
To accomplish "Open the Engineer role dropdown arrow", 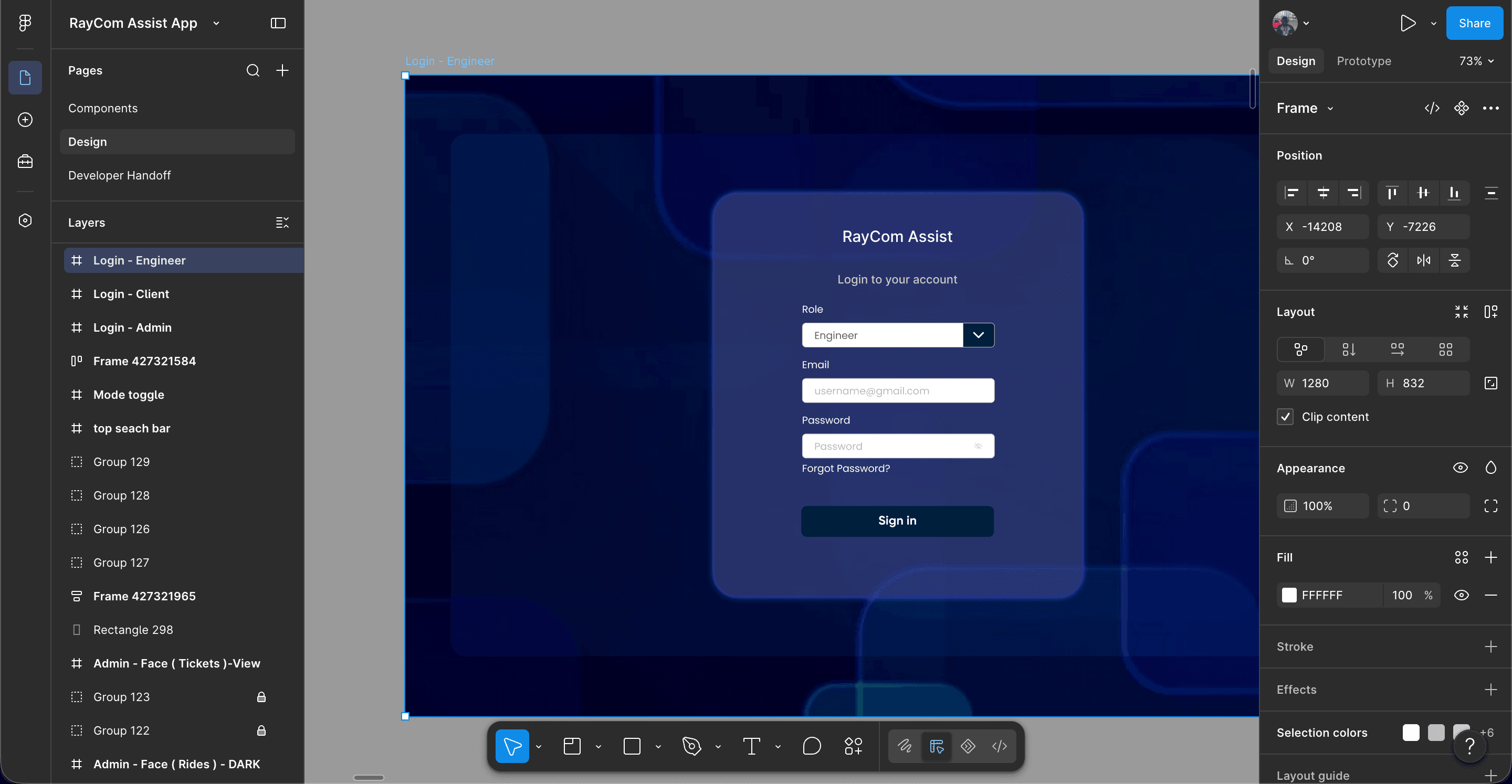I will pyautogui.click(x=978, y=335).
